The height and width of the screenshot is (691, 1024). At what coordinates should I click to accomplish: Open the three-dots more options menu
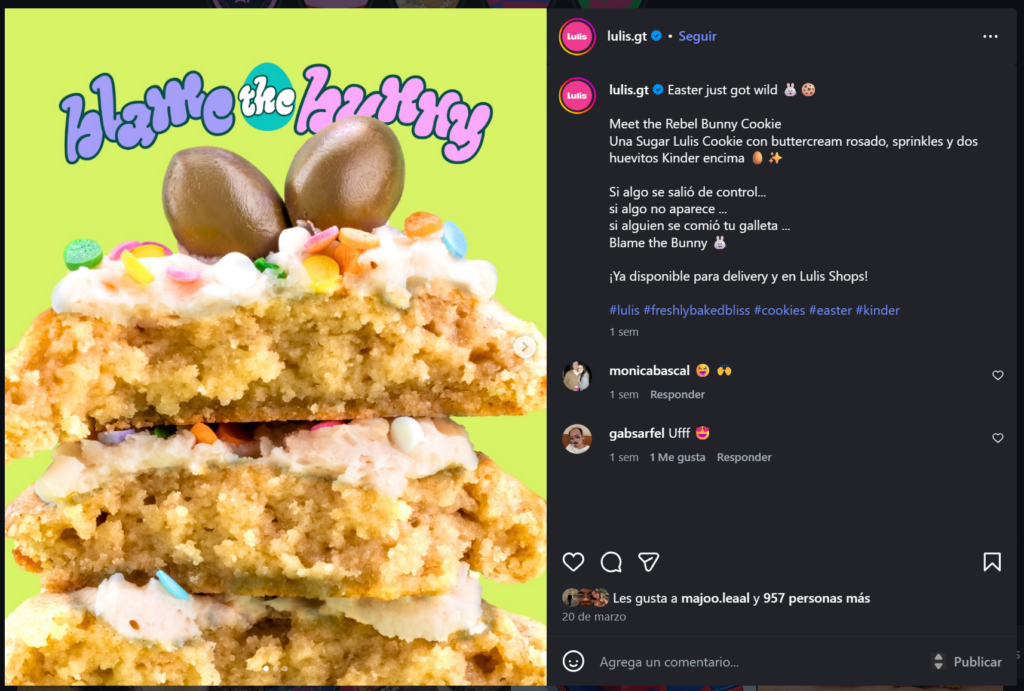[x=990, y=36]
